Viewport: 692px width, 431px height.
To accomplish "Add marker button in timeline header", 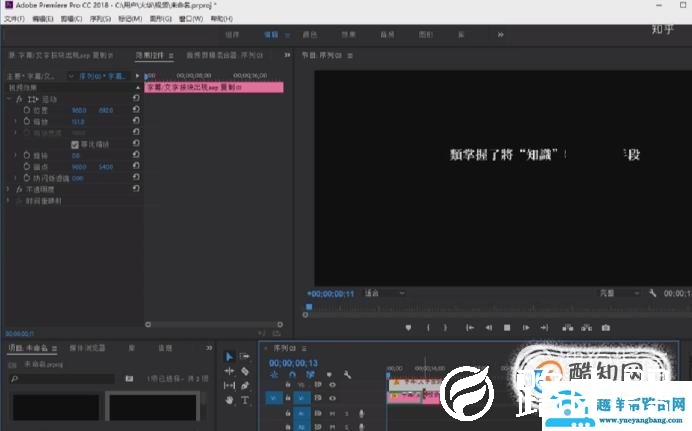I will coord(329,375).
